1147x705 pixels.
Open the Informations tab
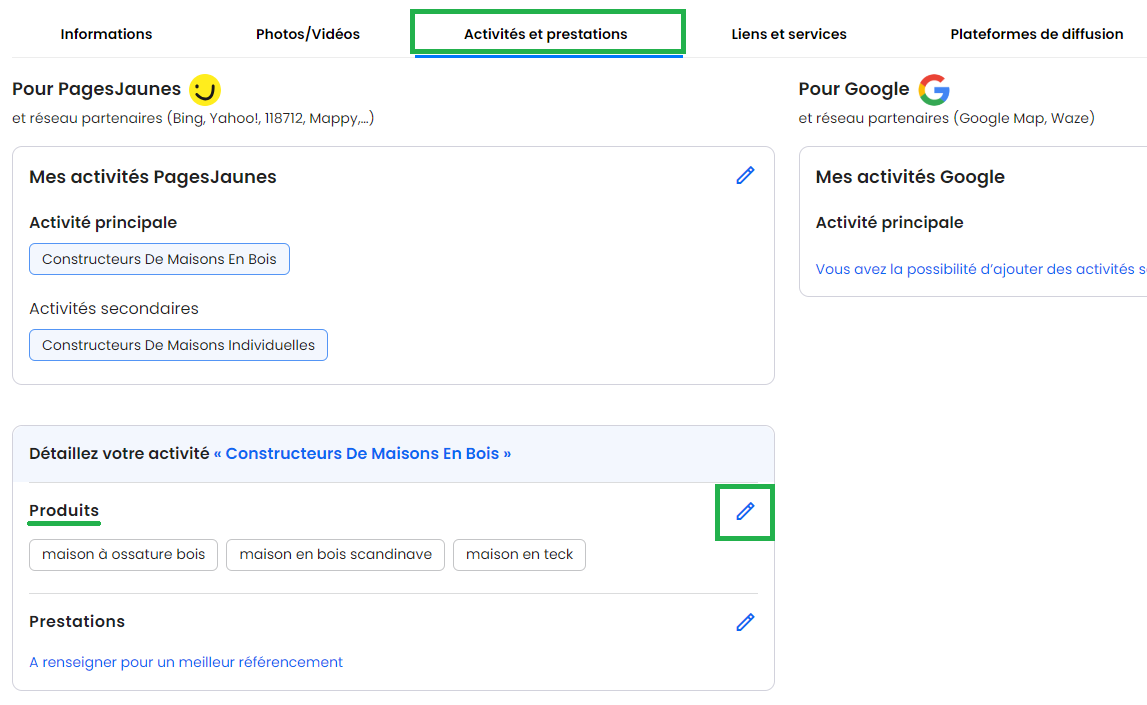tap(106, 34)
